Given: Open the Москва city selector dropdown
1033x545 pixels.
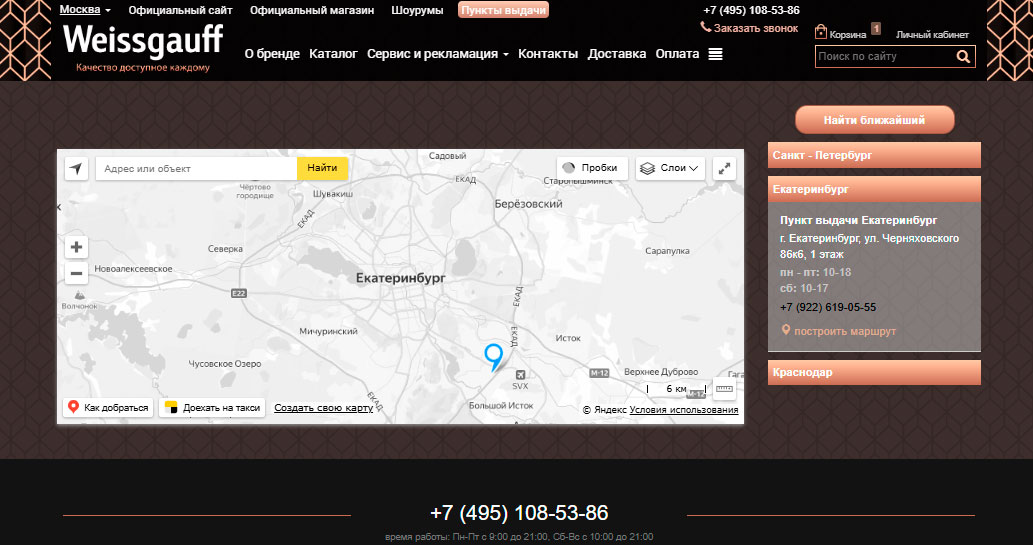Looking at the screenshot, I should click(x=85, y=10).
